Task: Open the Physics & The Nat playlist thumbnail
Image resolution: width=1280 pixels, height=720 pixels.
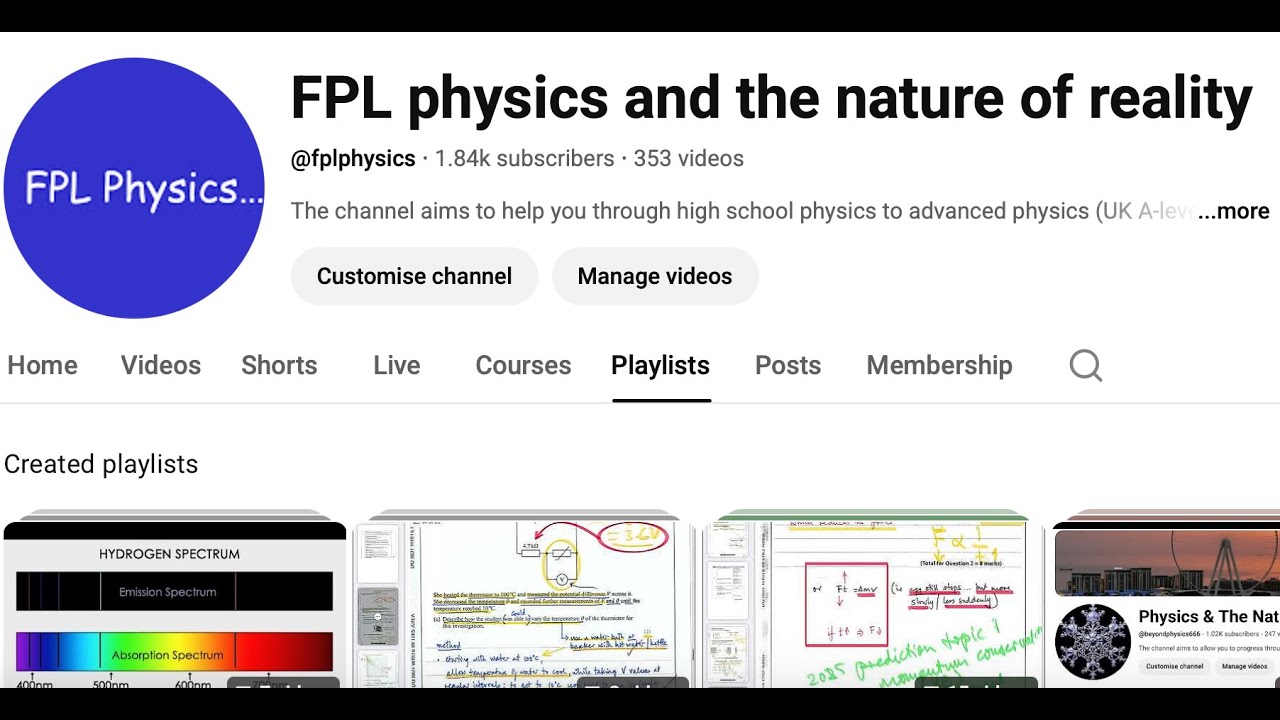Action: 1166,604
